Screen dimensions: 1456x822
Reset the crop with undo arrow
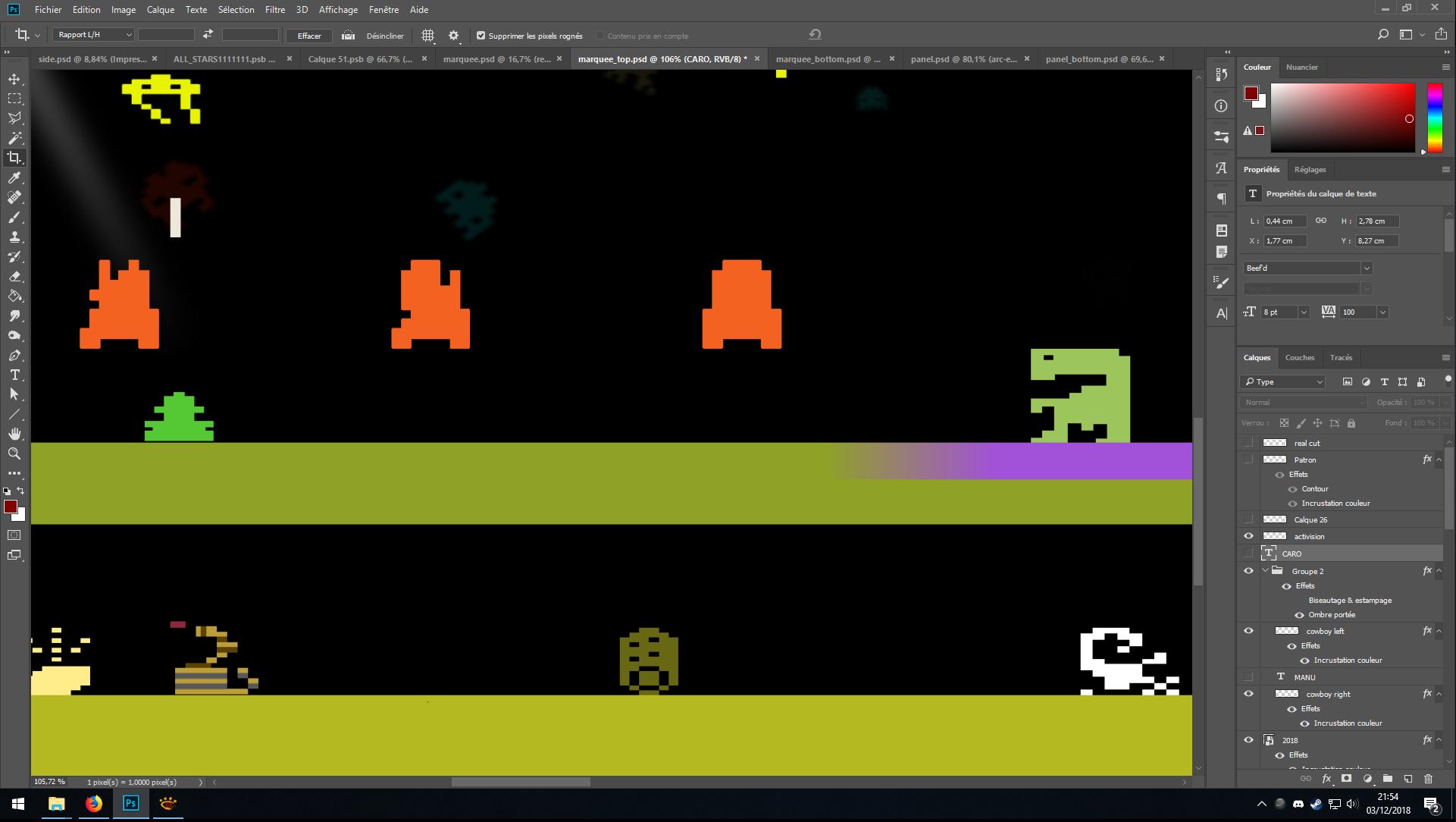click(x=815, y=34)
